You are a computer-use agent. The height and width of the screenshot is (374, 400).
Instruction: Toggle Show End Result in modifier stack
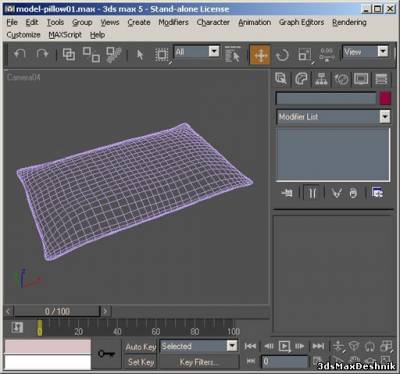(312, 193)
